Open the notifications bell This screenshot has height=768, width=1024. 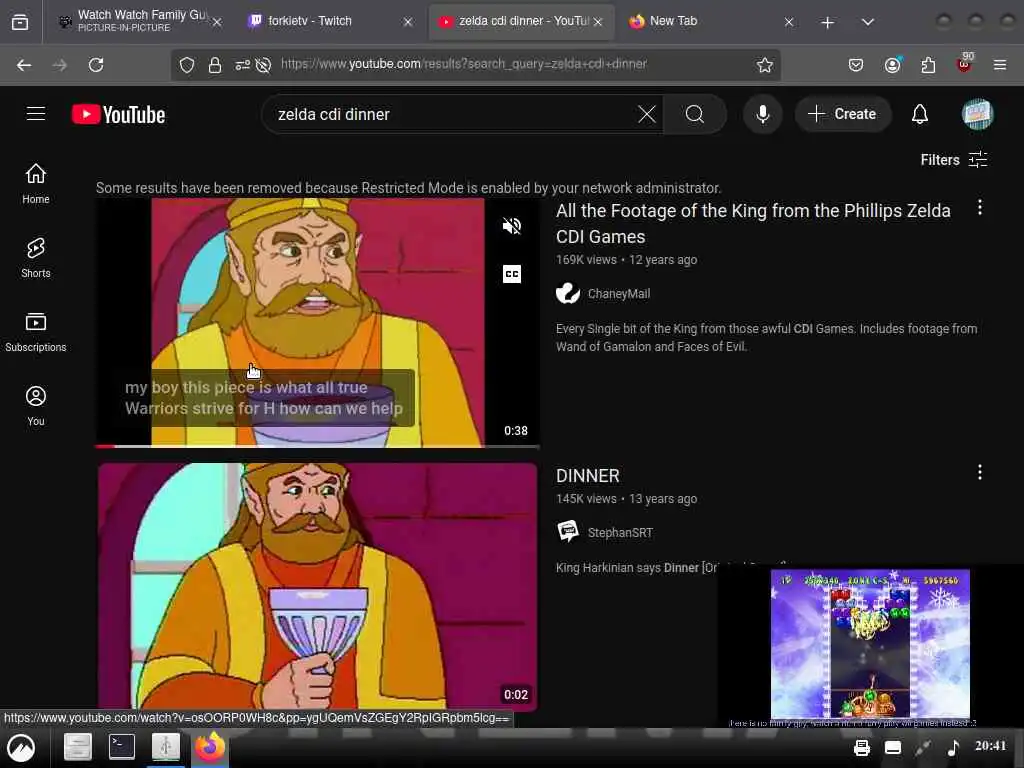(x=920, y=114)
